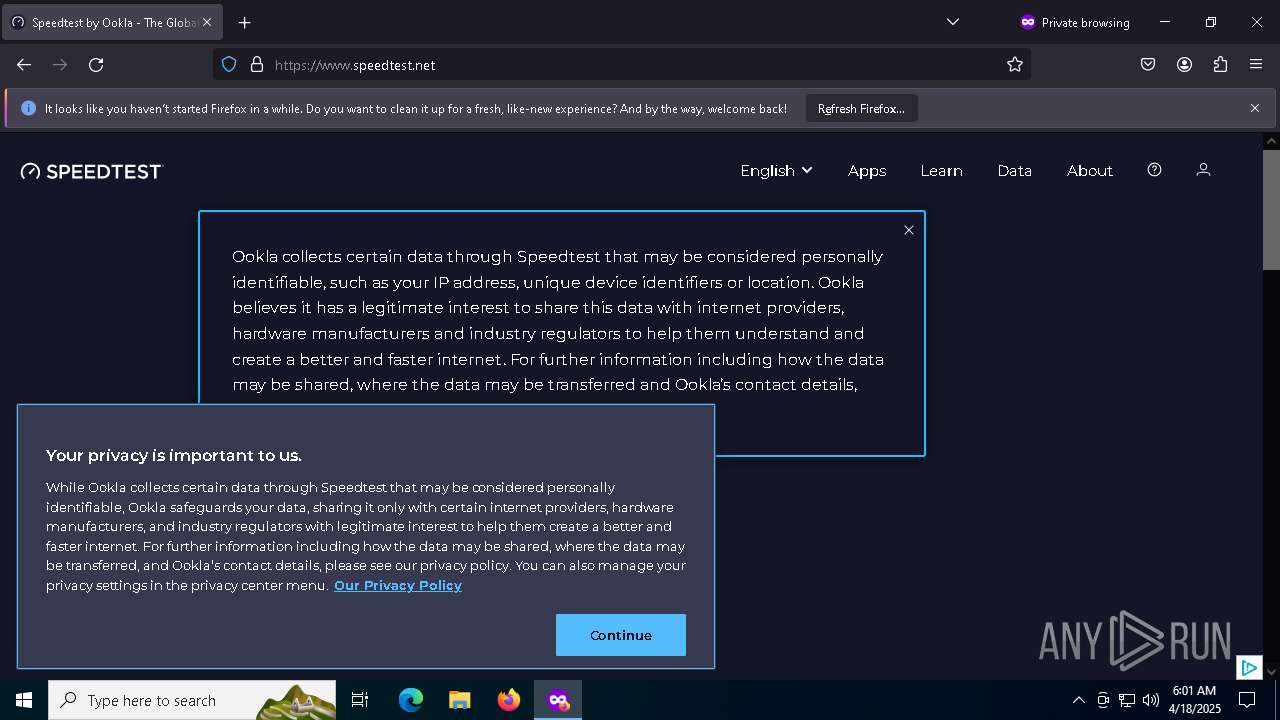This screenshot has height=720, width=1280.
Task: Open the Firefox account icon
Action: (1184, 65)
